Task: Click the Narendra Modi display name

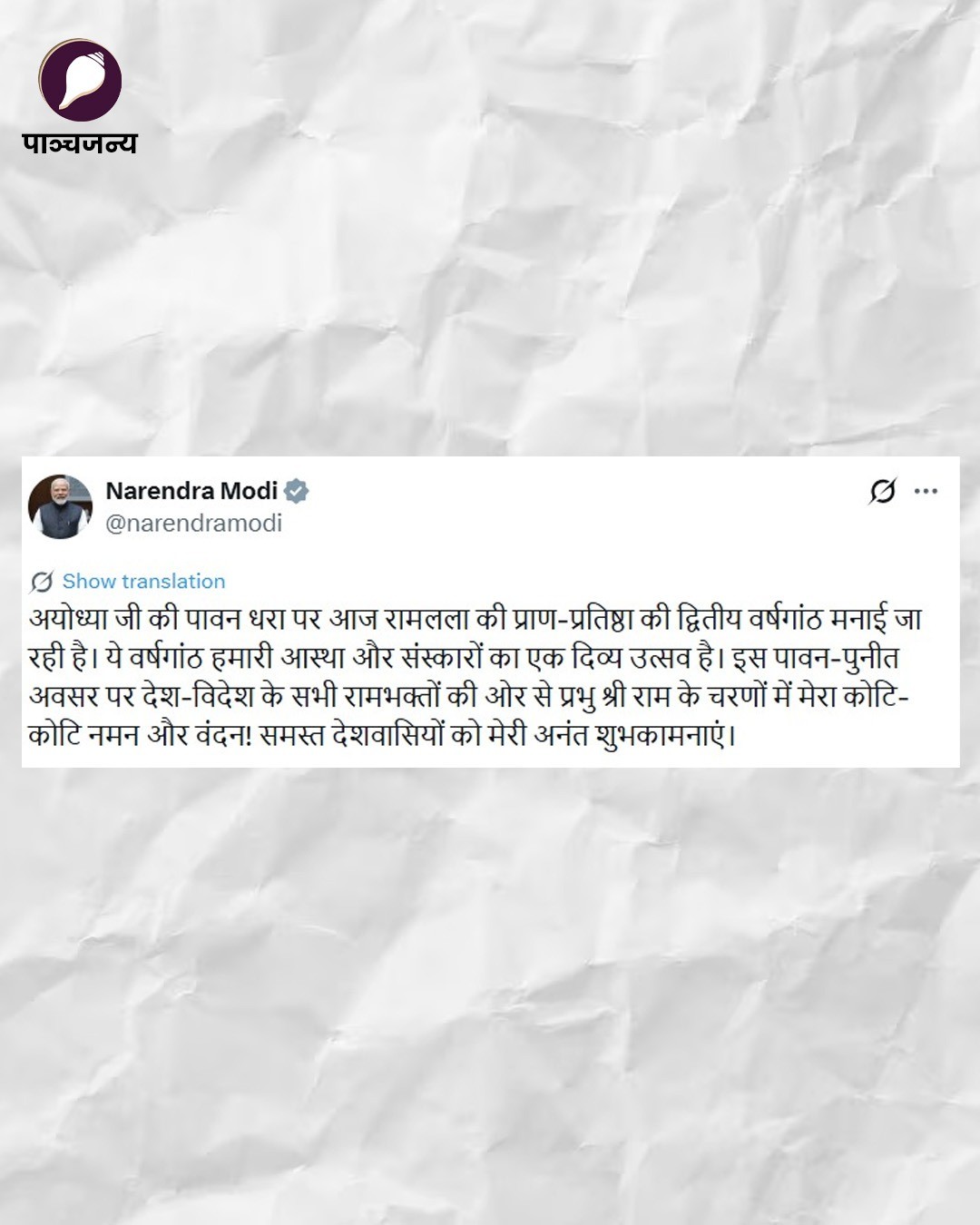Action: [191, 491]
